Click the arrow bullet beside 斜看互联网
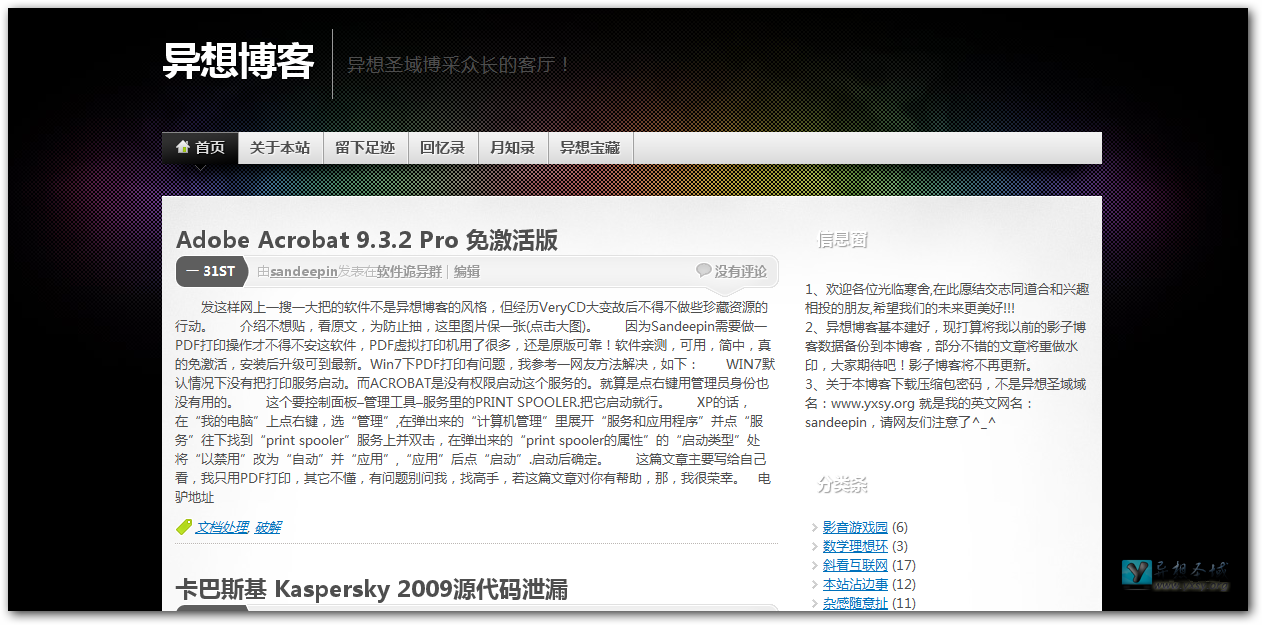The width and height of the screenshot is (1262, 625). point(815,566)
